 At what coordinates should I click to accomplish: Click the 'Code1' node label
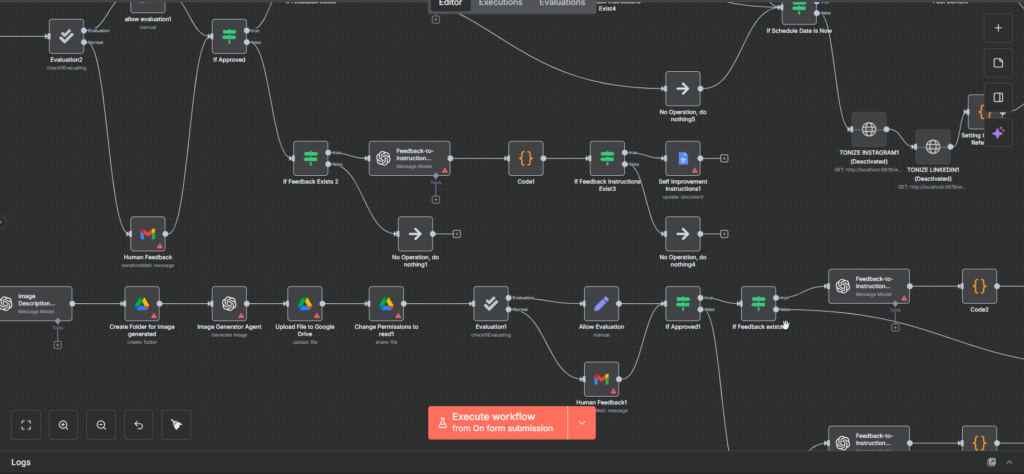(526, 182)
